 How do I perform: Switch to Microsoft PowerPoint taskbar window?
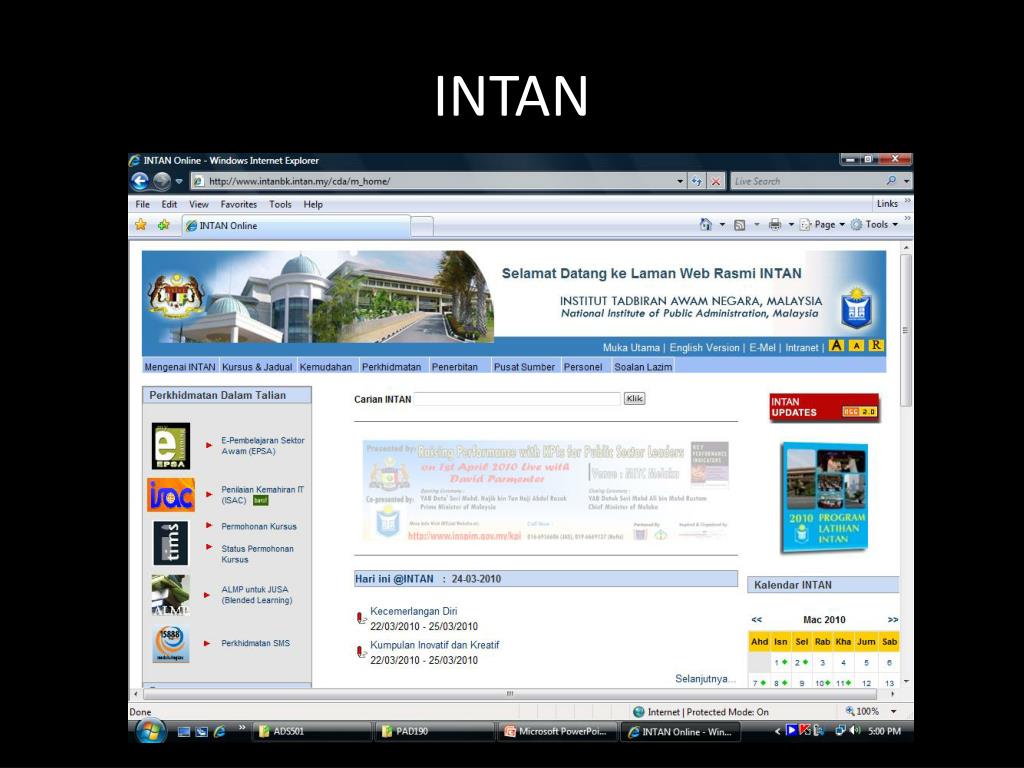(x=558, y=731)
